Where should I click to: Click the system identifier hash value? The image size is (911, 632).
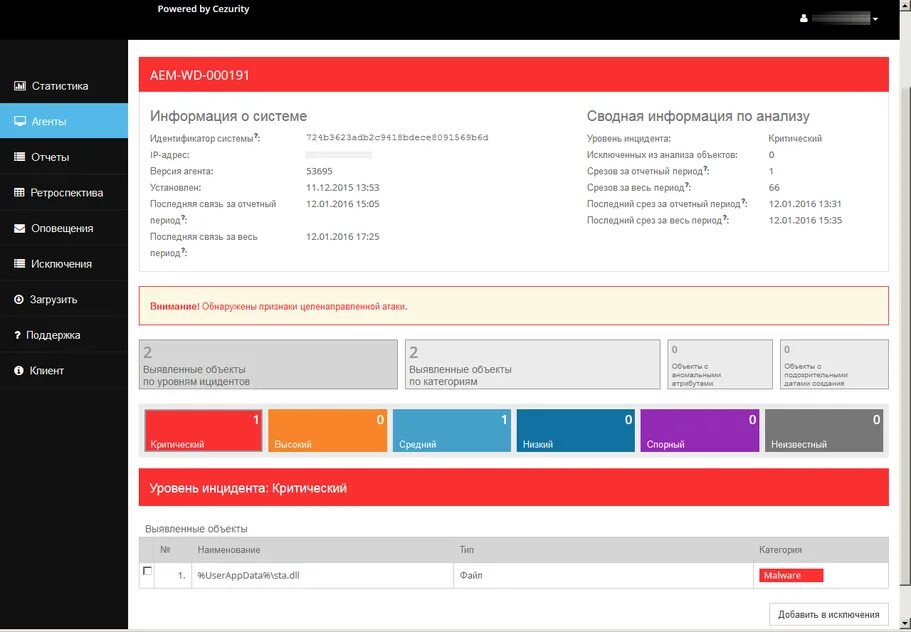tap(397, 138)
